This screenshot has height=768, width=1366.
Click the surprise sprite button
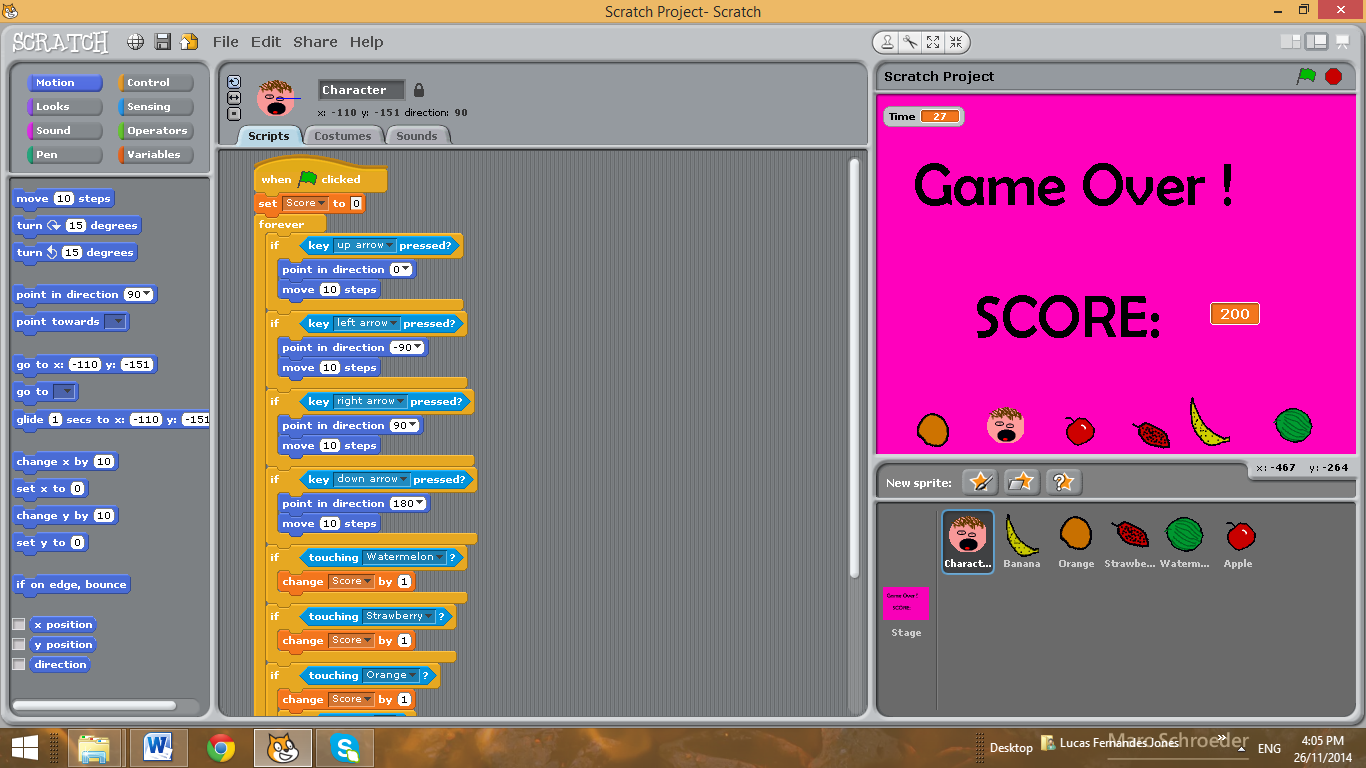pos(1063,481)
